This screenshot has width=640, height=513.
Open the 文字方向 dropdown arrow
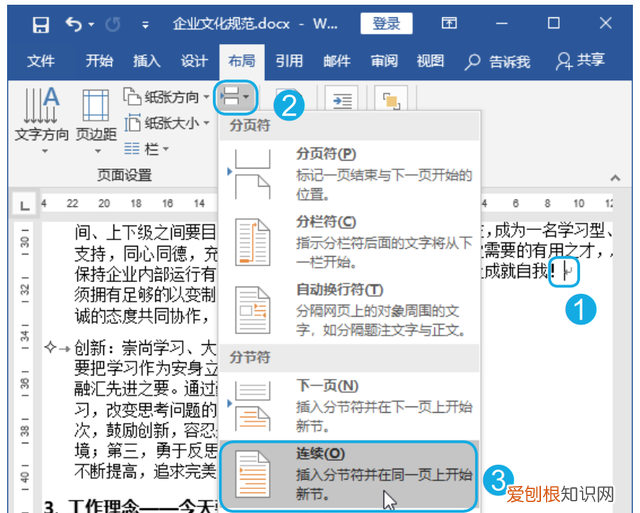[x=45, y=151]
